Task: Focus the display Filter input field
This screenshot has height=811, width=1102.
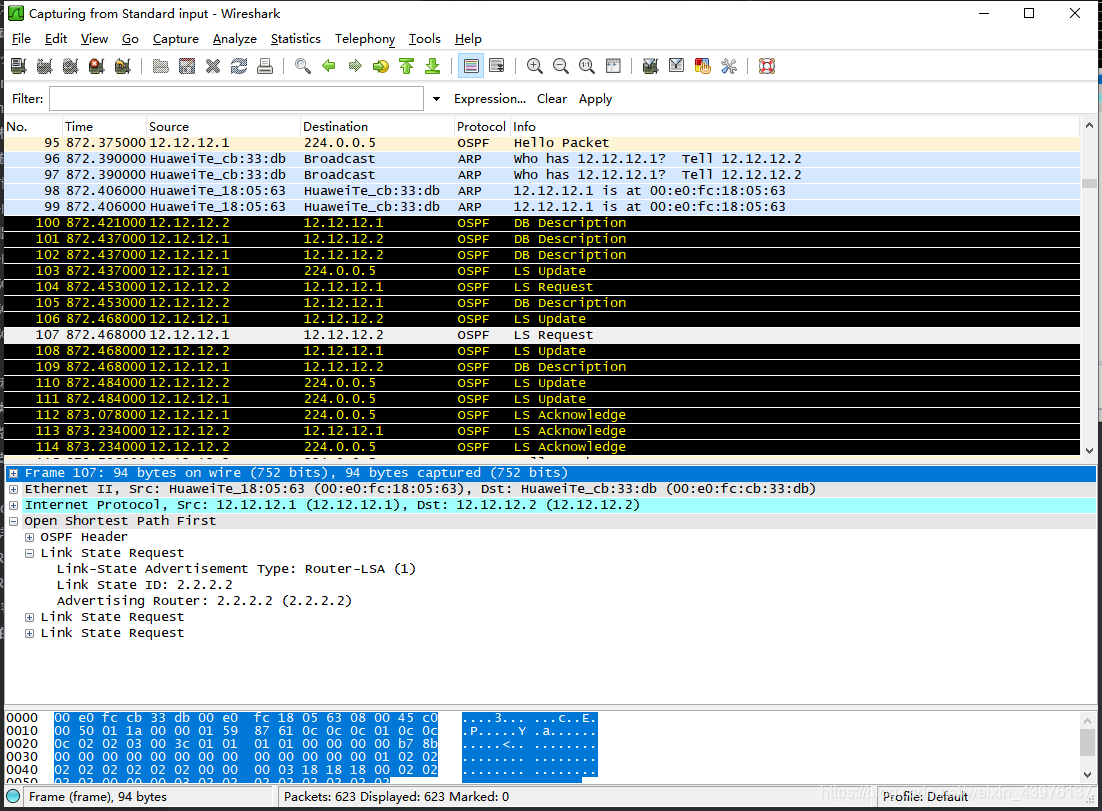Action: [236, 98]
